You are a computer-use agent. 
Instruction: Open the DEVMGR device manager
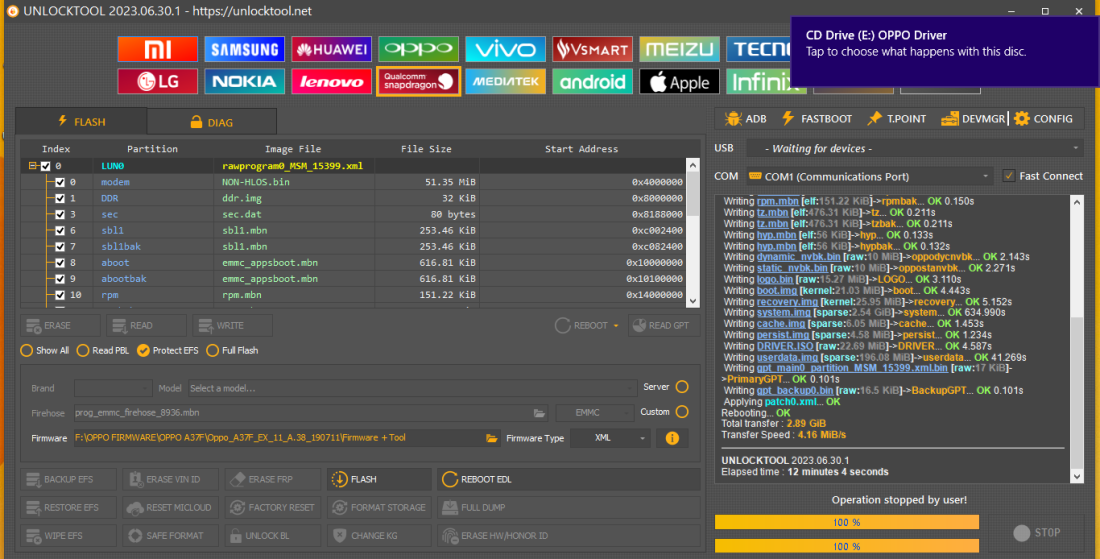(973, 119)
